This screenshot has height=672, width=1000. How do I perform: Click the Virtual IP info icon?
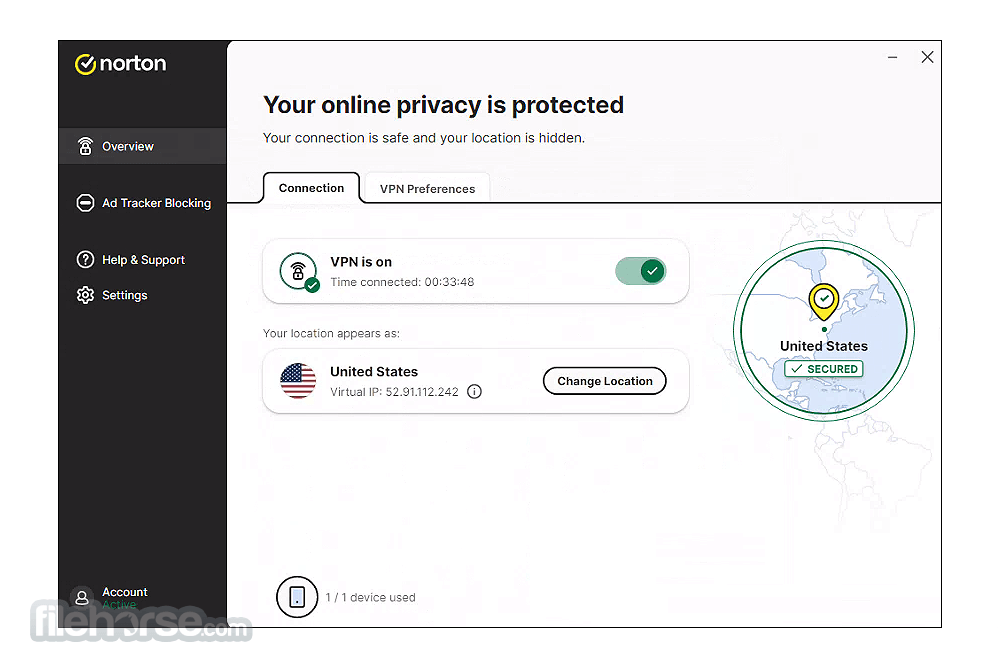coord(474,391)
